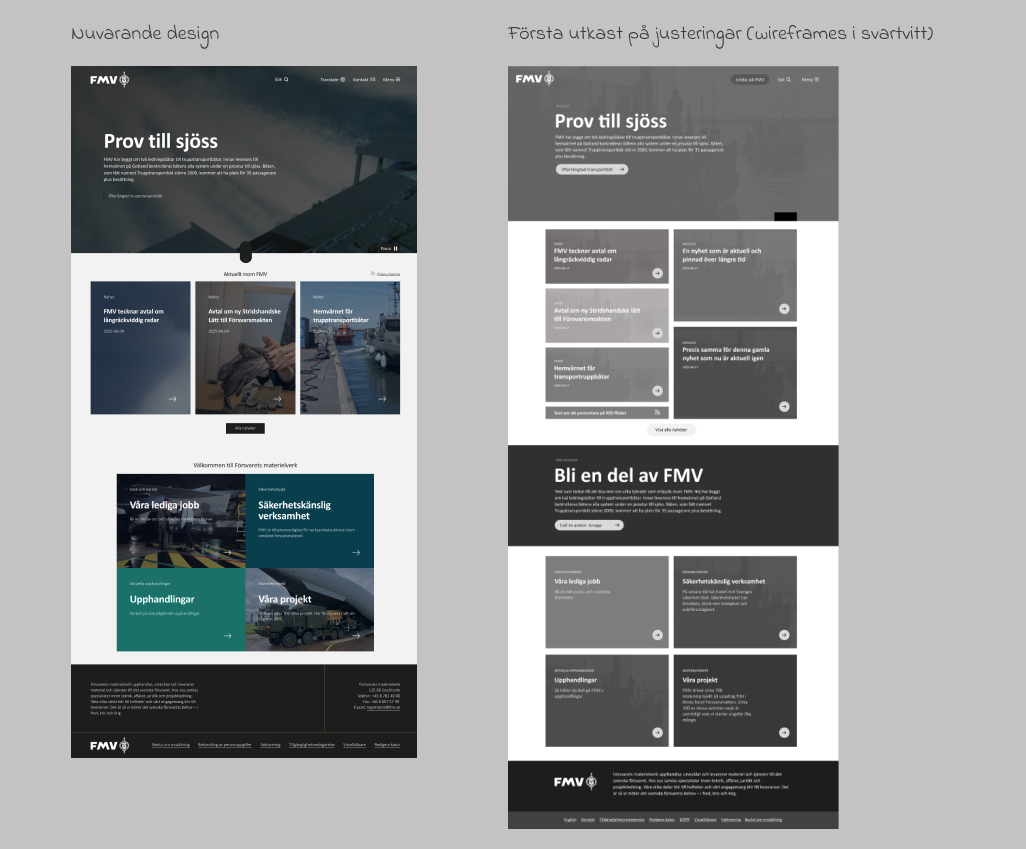Click arrow on Precis samma för denna gamla card
This screenshot has height=849, width=1026.
(x=784, y=406)
